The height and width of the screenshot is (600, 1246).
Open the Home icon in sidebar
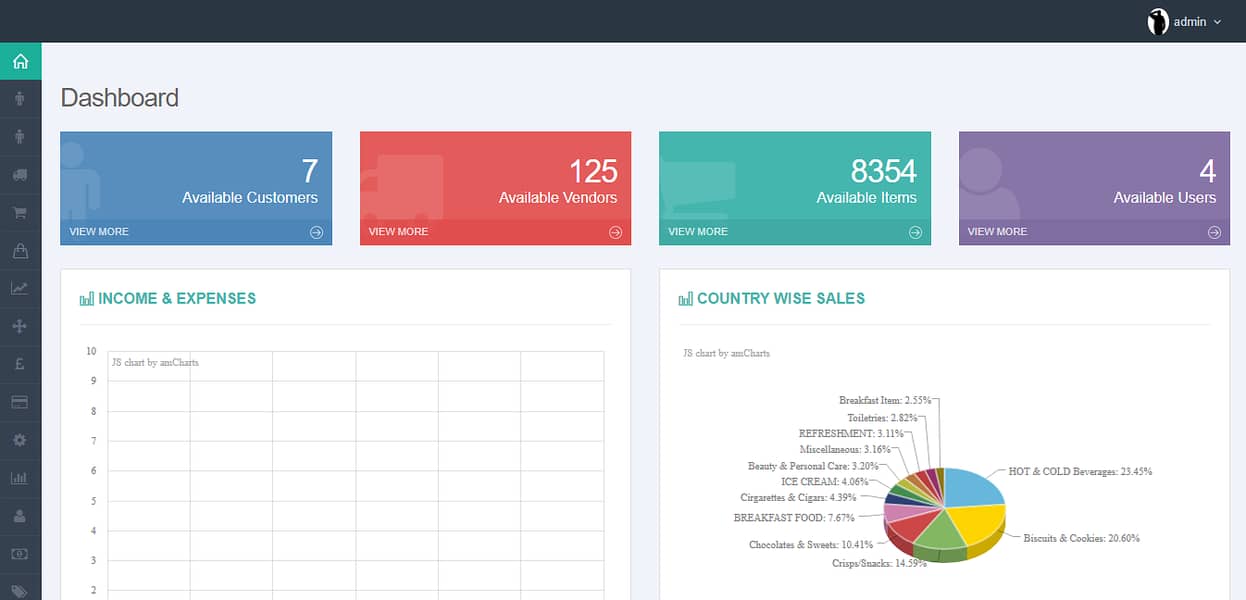[x=20, y=61]
